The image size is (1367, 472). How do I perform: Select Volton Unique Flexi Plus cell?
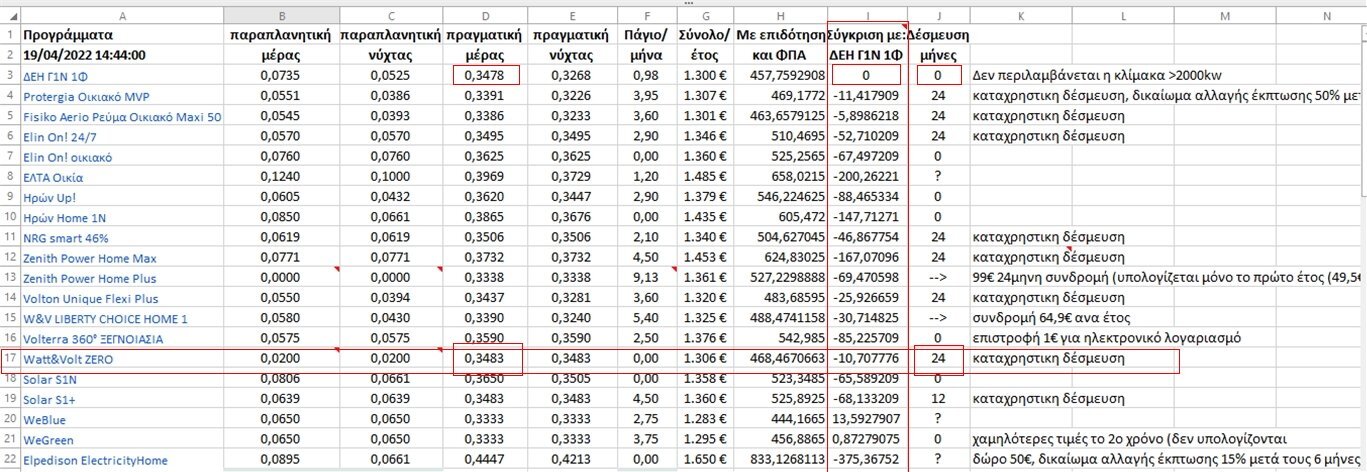121,298
